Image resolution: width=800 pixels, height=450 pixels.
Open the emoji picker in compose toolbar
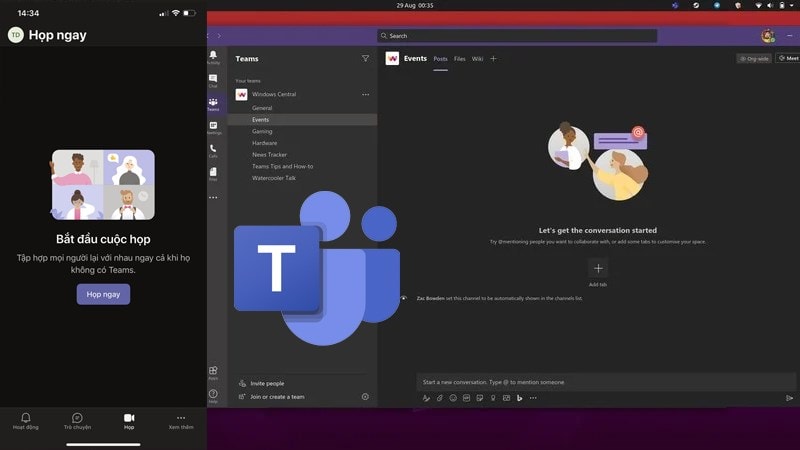click(453, 398)
